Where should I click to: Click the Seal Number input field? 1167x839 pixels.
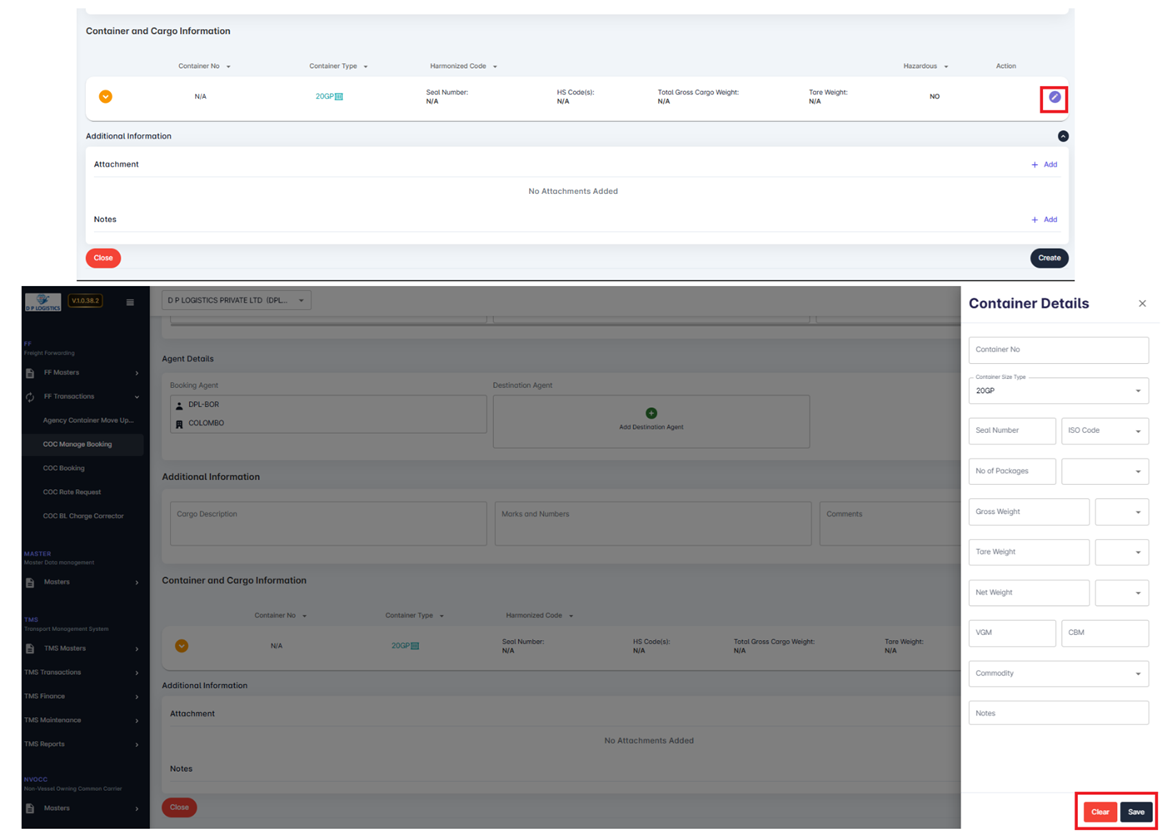[1011, 431]
